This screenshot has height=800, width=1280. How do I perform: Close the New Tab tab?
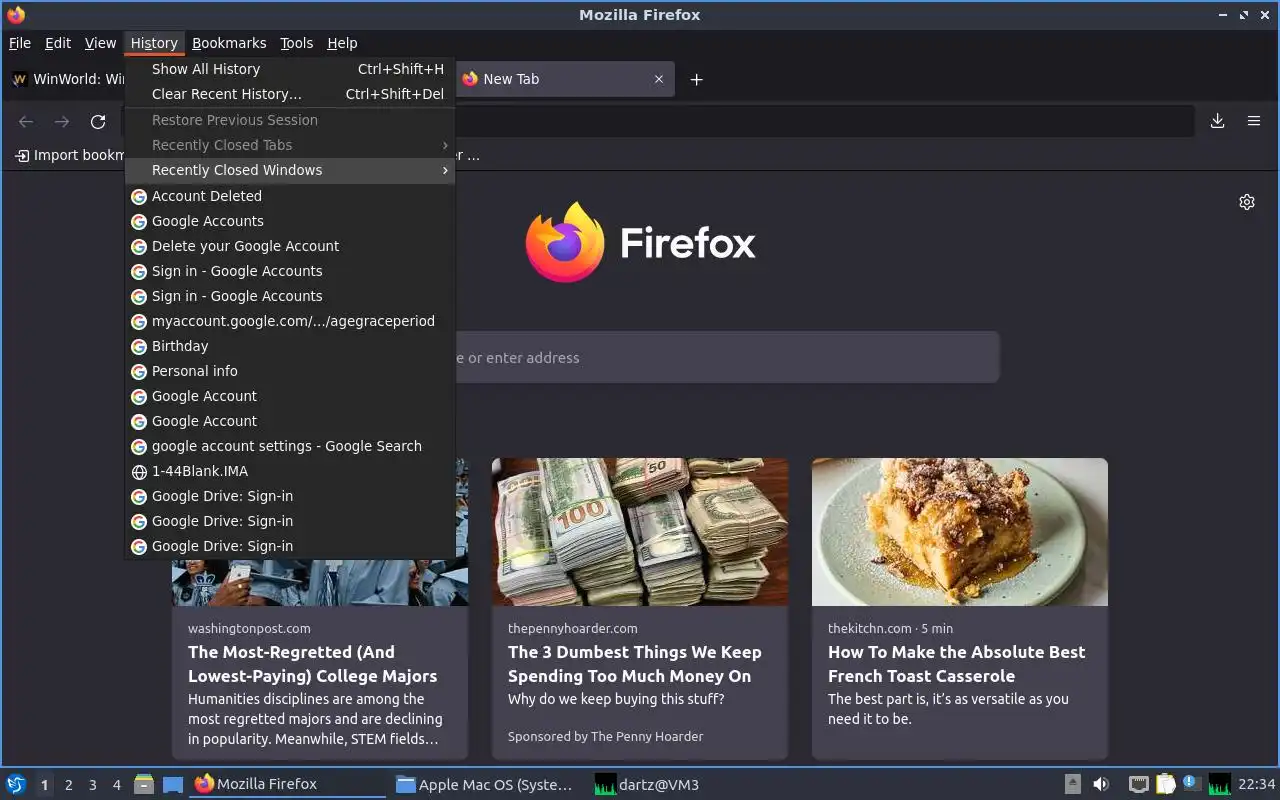[x=659, y=79]
